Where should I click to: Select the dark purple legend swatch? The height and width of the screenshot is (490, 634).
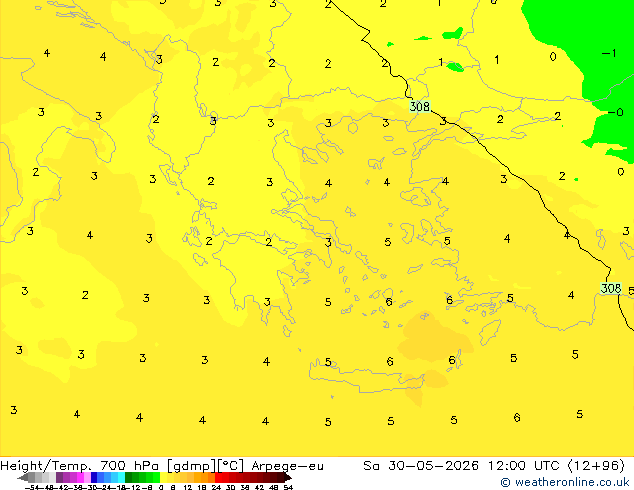[x=59, y=477]
